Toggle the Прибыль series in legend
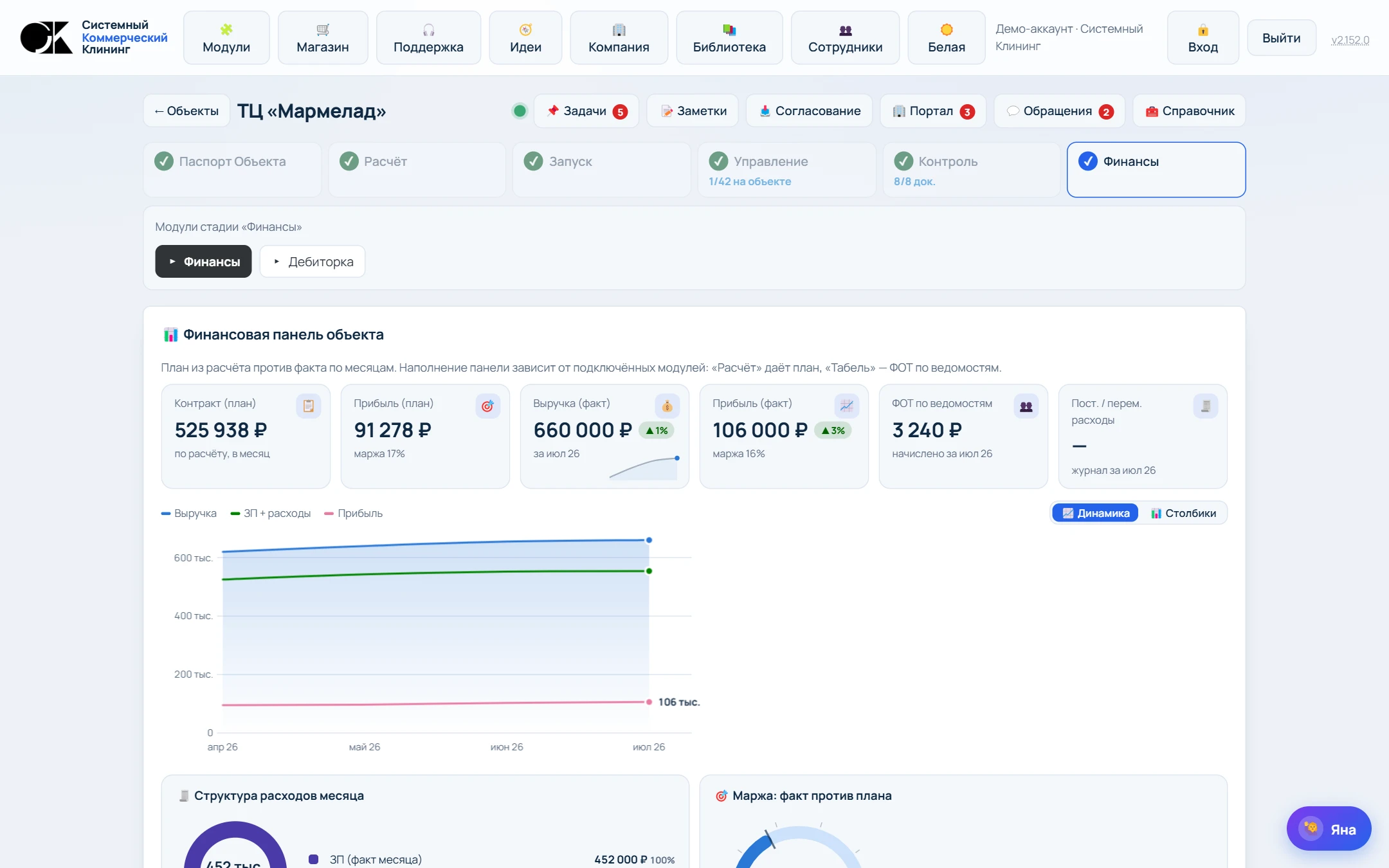This screenshot has width=1389, height=868. (x=354, y=513)
